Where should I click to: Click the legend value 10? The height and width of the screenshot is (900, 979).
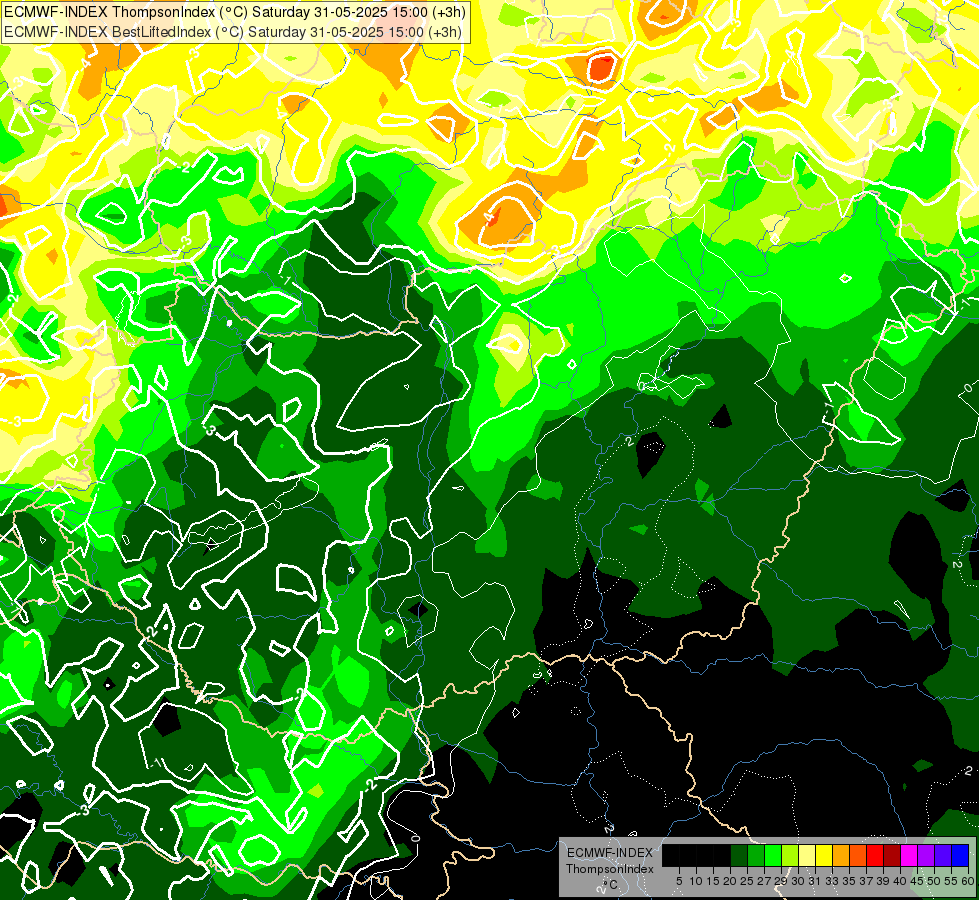(x=696, y=881)
